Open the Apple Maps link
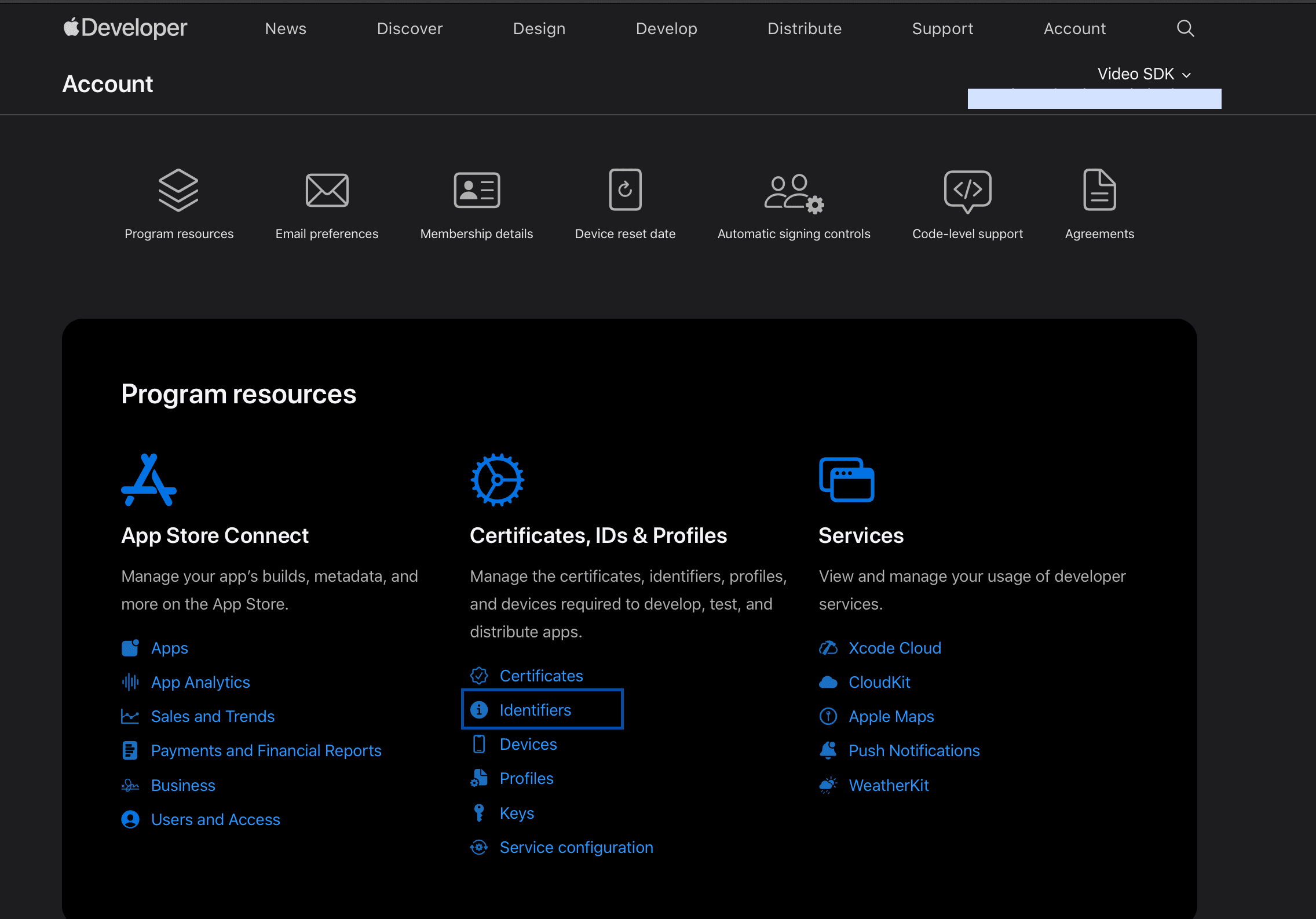This screenshot has height=919, width=1316. coord(891,716)
